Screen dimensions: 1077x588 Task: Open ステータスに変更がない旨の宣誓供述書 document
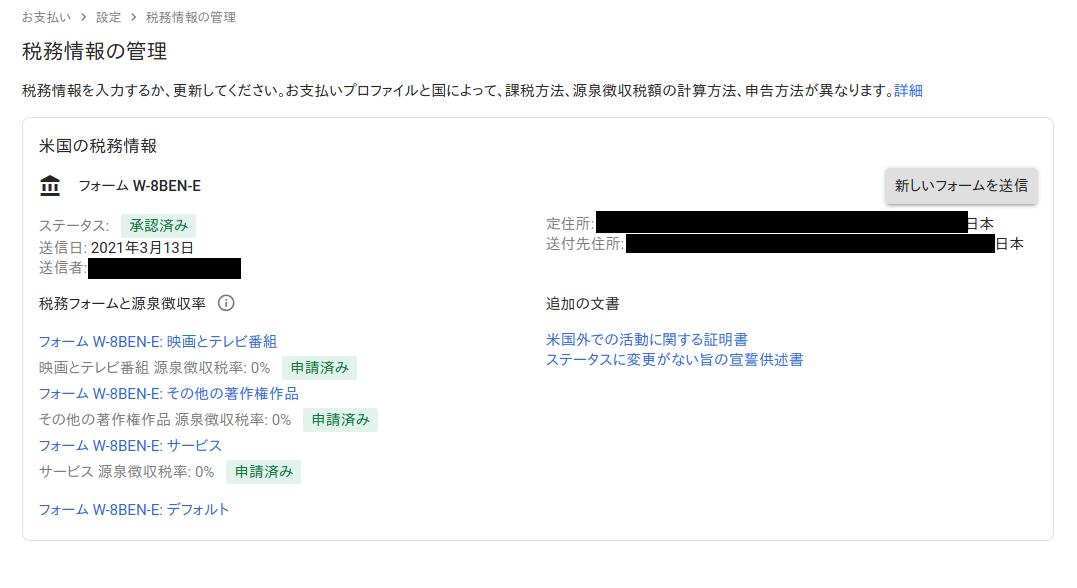674,360
